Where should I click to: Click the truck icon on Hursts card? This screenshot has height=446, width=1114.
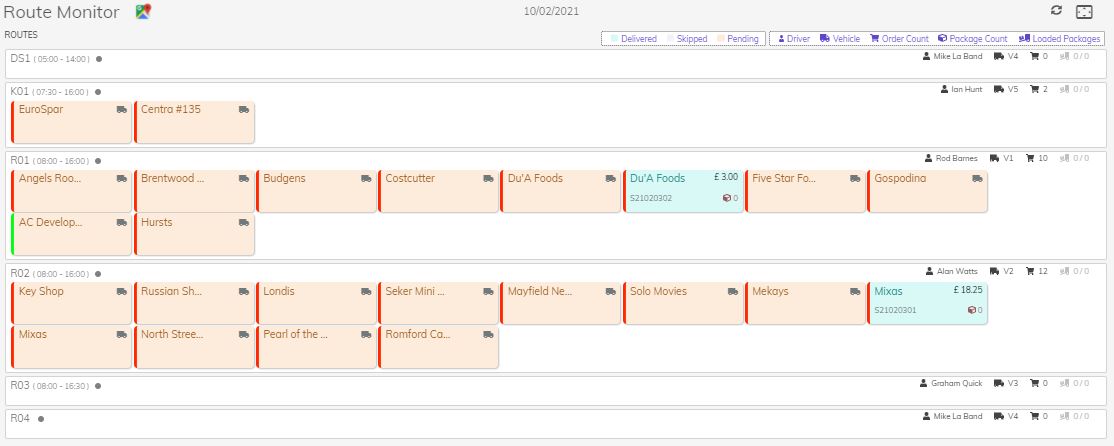point(244,223)
